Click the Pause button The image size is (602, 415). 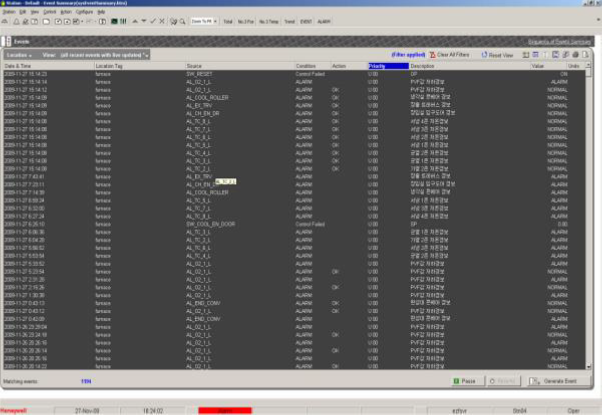467,381
